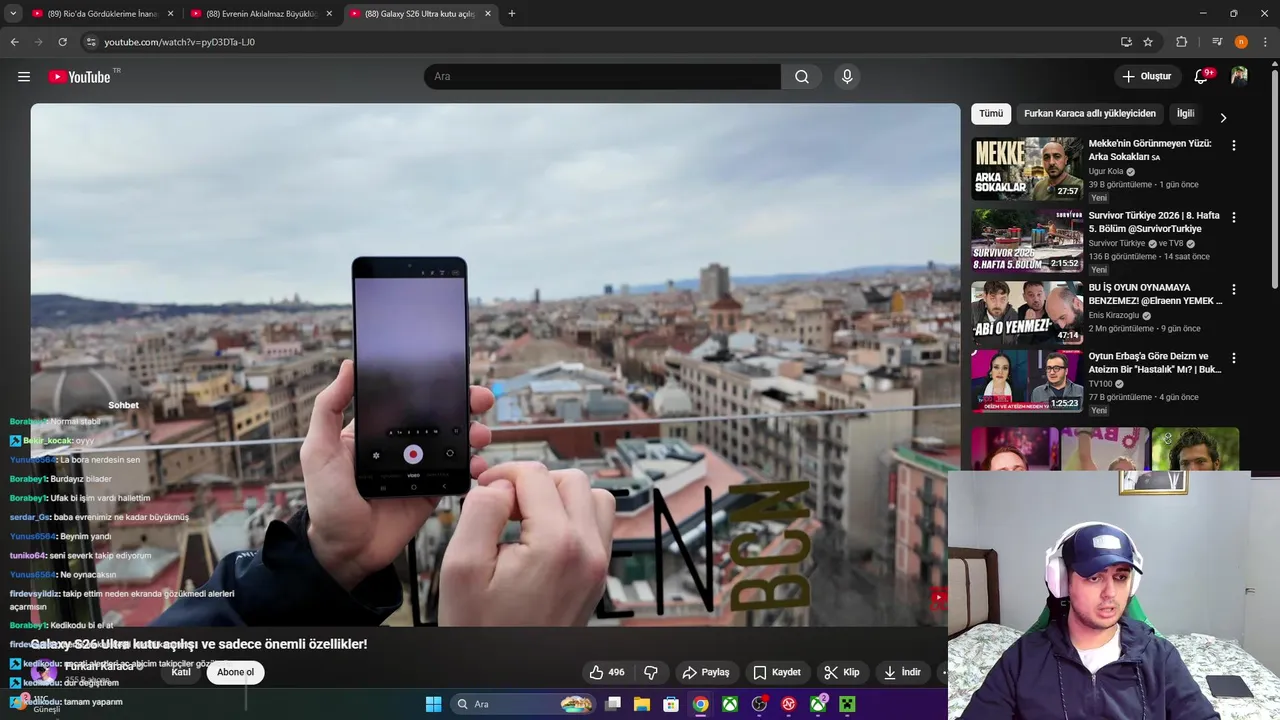Open Ugur Kola channel name
Viewport: 1280px width, 720px height.
pos(1106,171)
